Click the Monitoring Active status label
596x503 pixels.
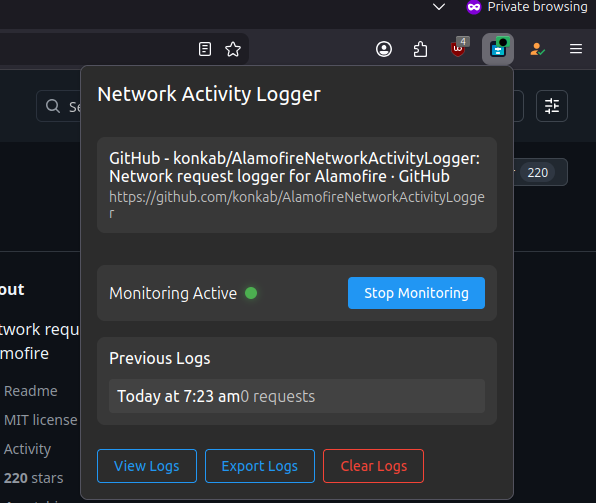(x=173, y=294)
